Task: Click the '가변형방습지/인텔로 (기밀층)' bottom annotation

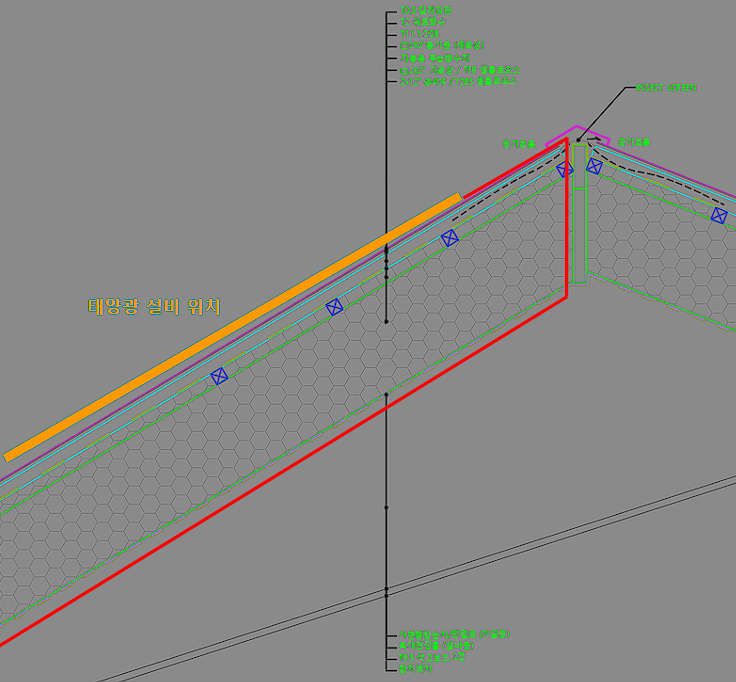Action: click(455, 634)
